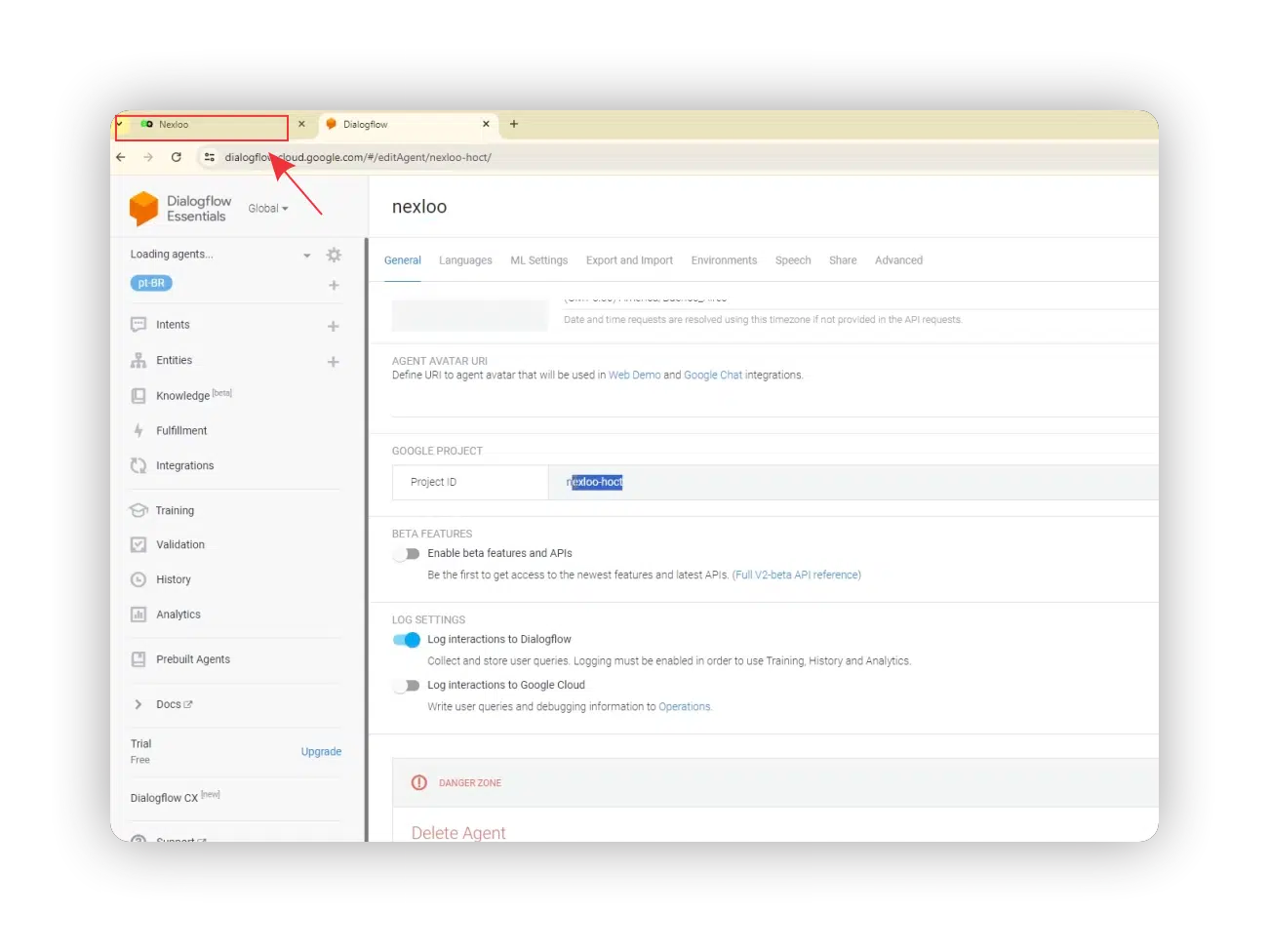
Task: Click the Training graduation cap icon
Action: 139,510
